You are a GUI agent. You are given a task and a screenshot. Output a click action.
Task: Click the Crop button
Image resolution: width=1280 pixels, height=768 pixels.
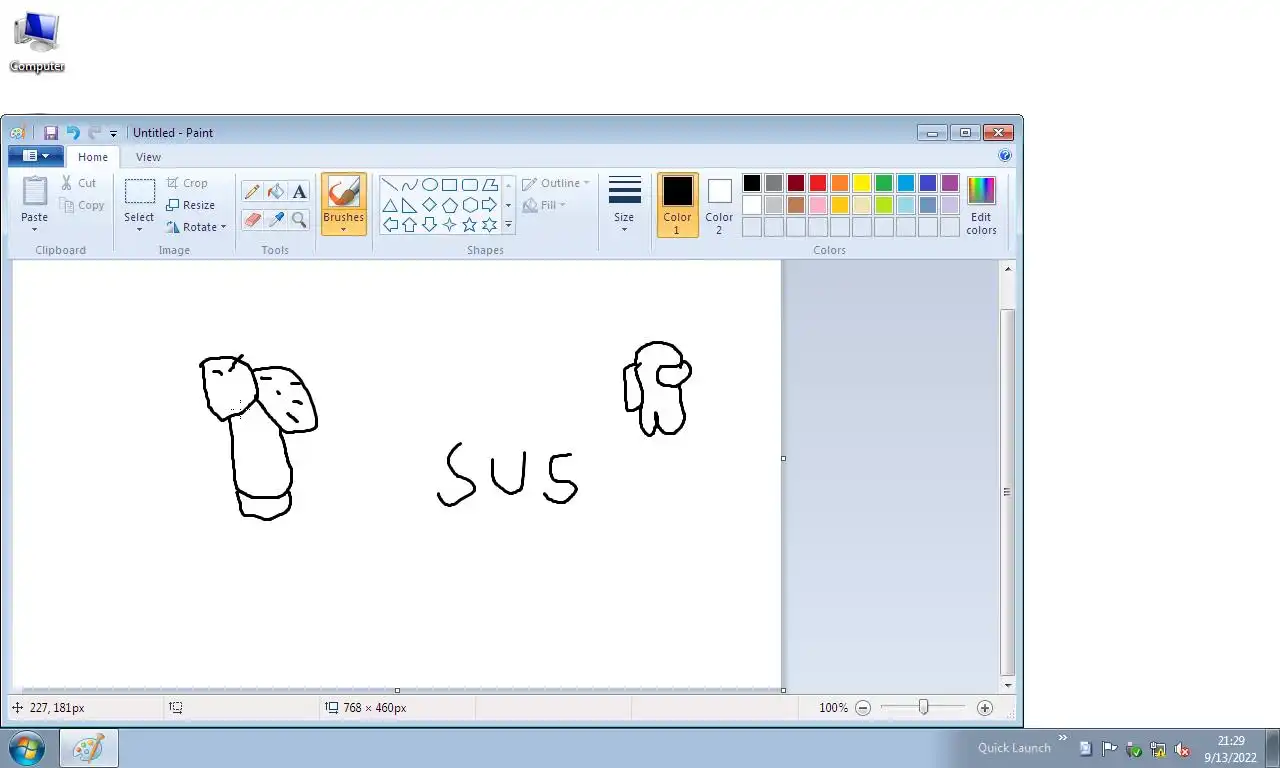187,183
